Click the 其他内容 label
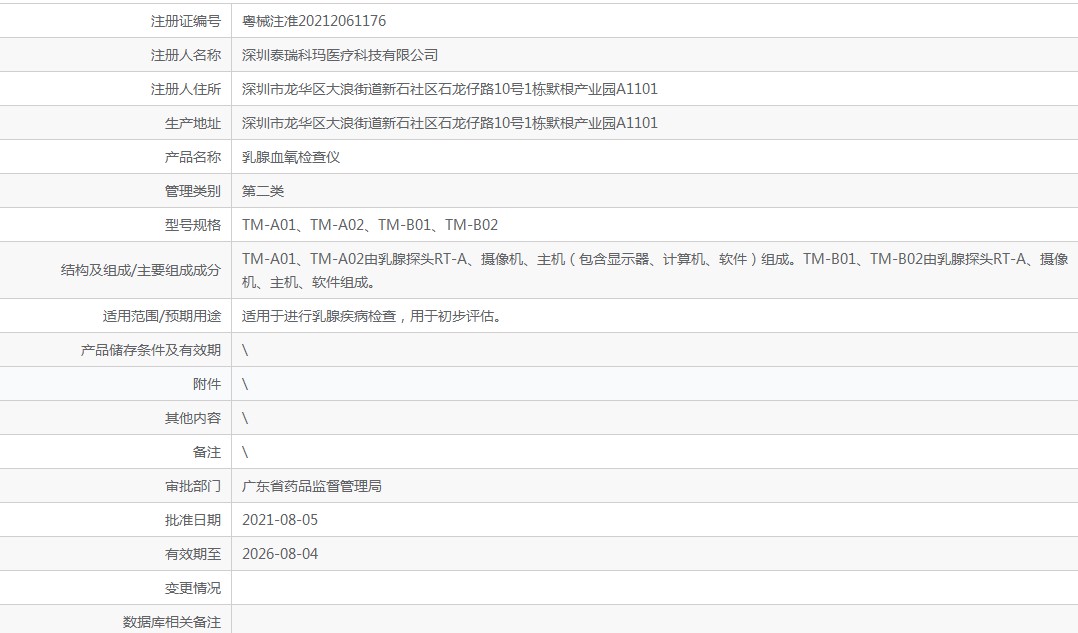The width and height of the screenshot is (1078, 633). [x=192, y=418]
